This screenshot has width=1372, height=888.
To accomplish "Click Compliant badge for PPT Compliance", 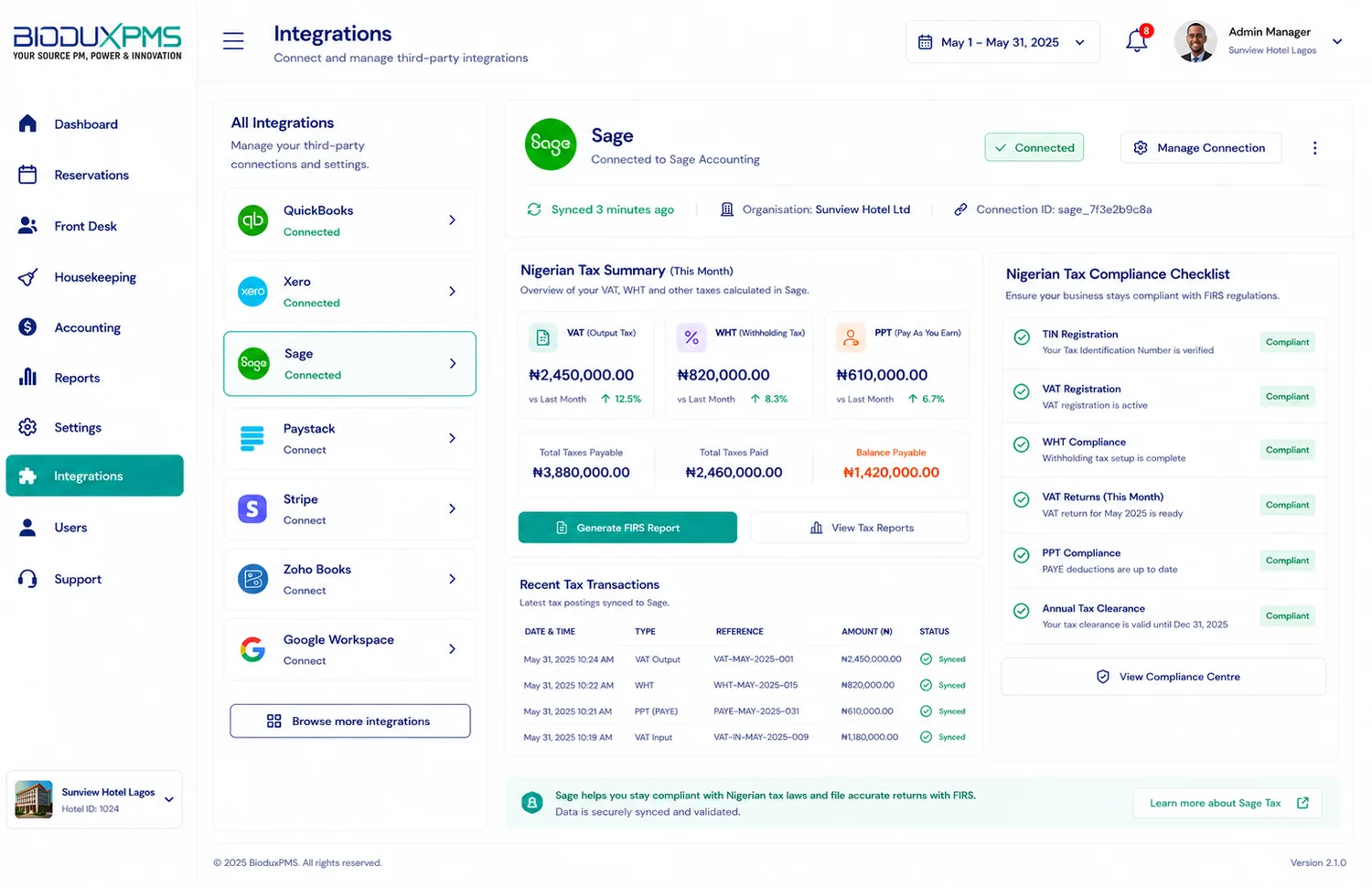I will coord(1287,561).
